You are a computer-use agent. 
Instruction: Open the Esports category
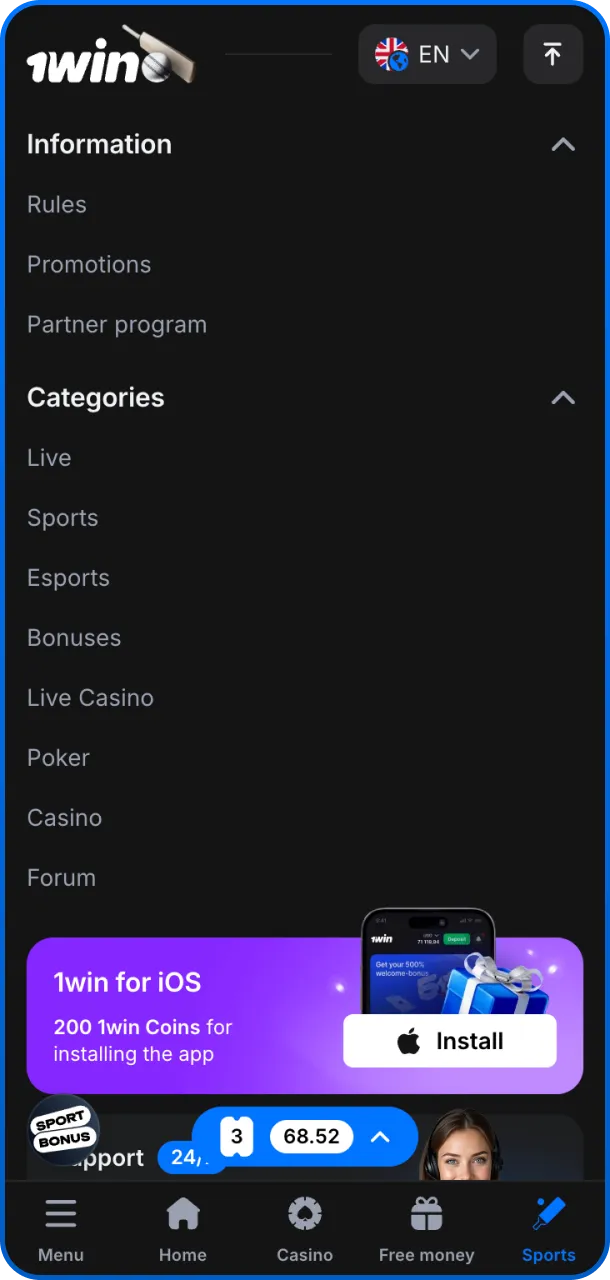(x=68, y=578)
